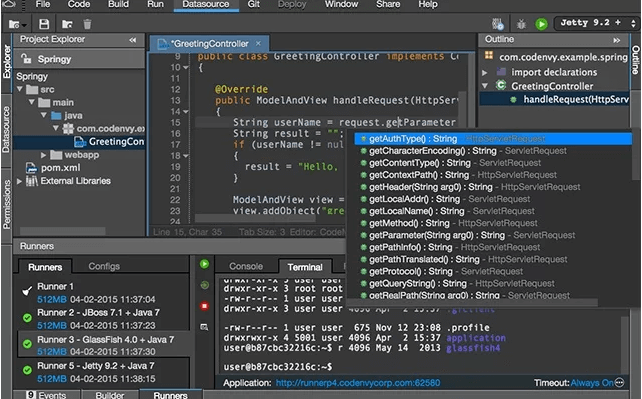
Task: Choose getAuthType() completion suggestion
Action: [x=493, y=139]
